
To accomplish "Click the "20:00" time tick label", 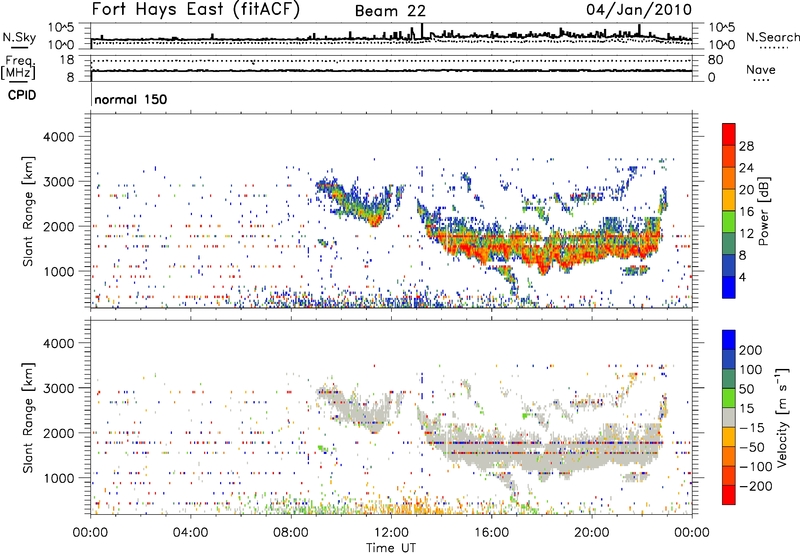I will click(591, 533).
